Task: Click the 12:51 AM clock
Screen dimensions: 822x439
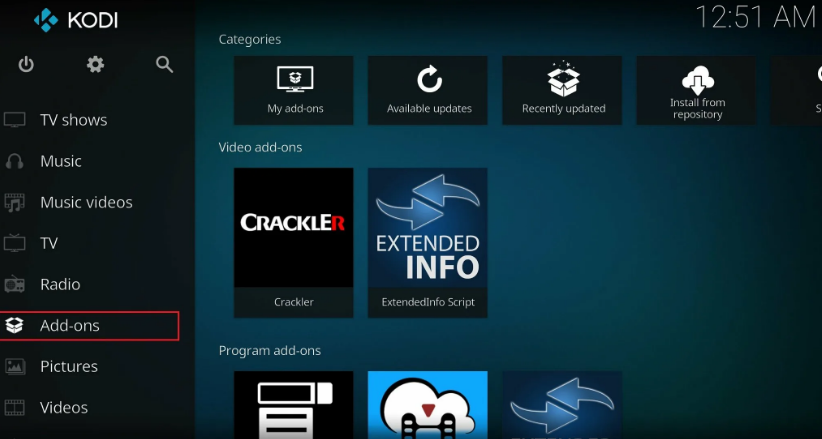Action: point(756,17)
